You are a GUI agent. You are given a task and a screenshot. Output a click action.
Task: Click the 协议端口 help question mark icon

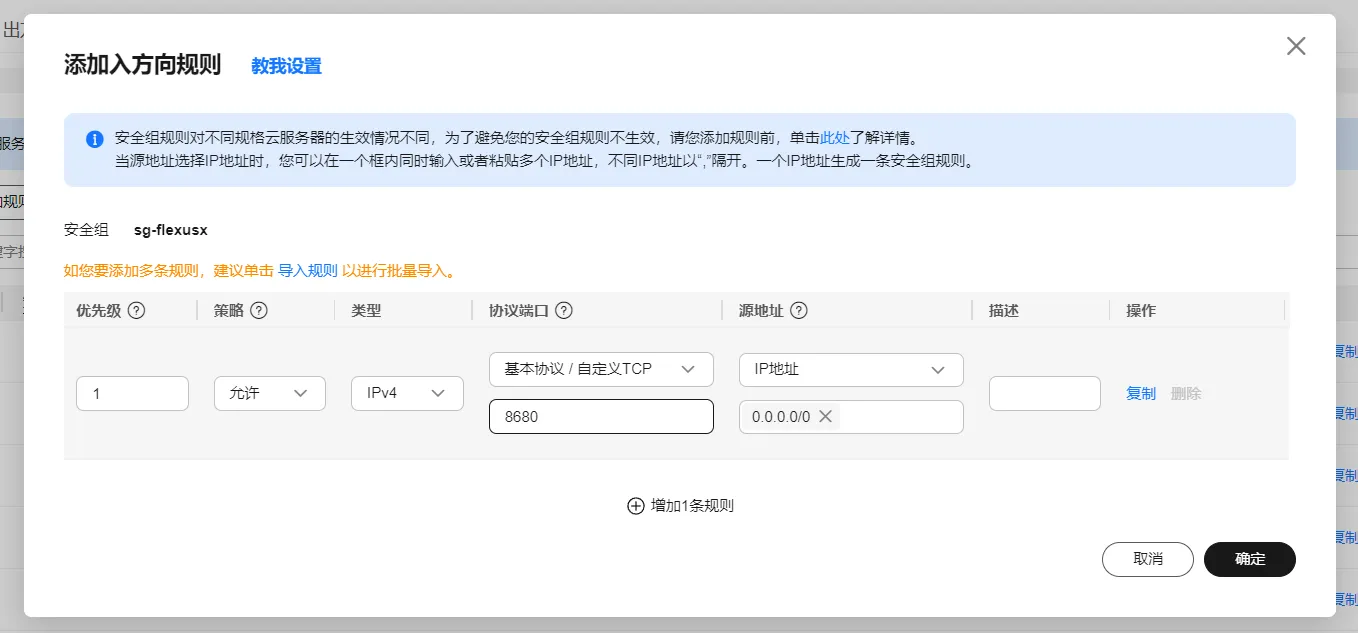[564, 311]
